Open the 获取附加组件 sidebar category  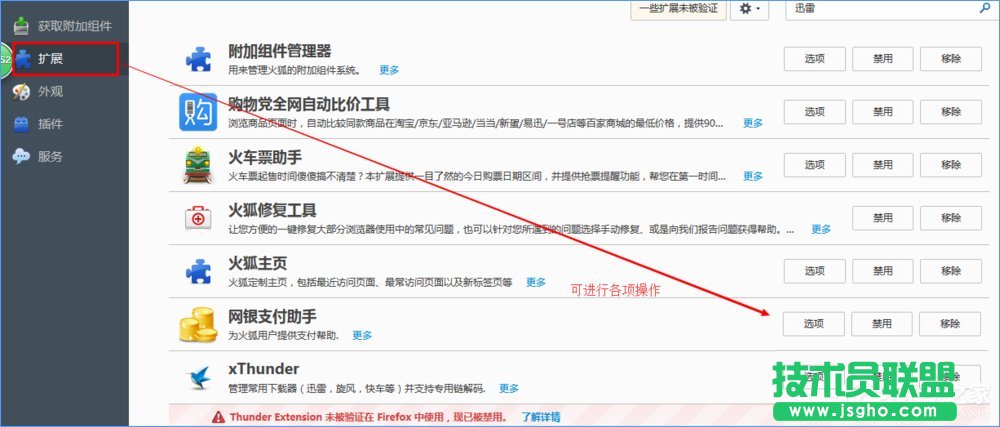click(64, 26)
